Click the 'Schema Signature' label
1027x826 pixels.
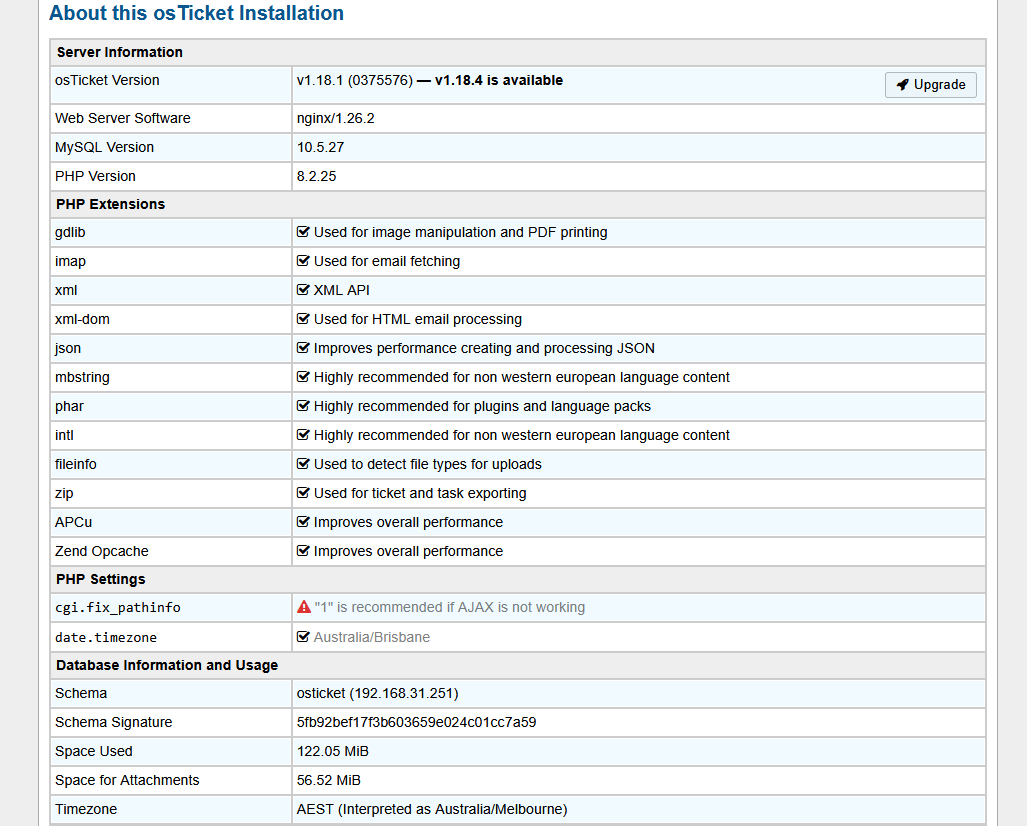pos(113,723)
